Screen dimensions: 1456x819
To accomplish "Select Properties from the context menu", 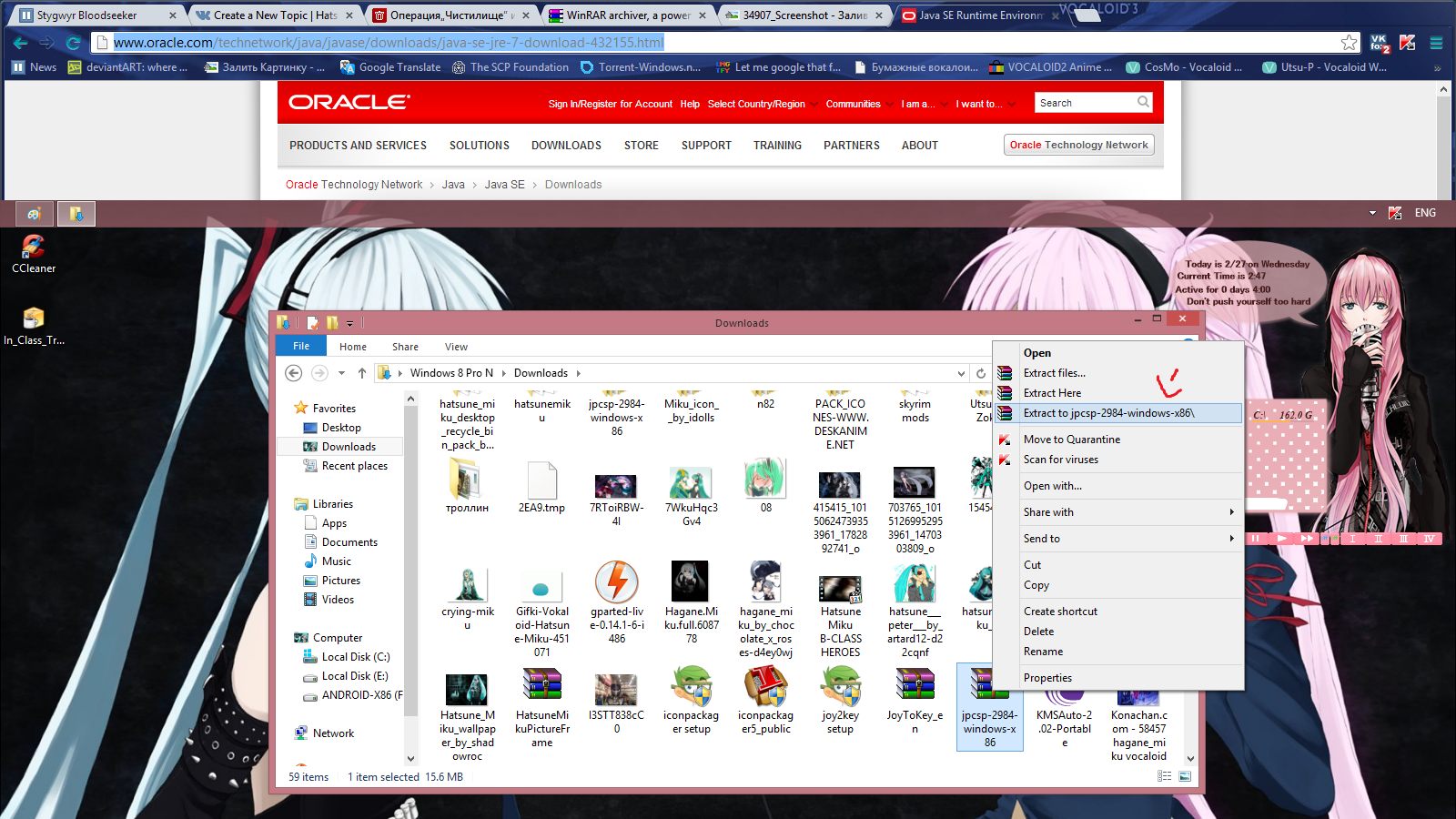I will click(1047, 678).
